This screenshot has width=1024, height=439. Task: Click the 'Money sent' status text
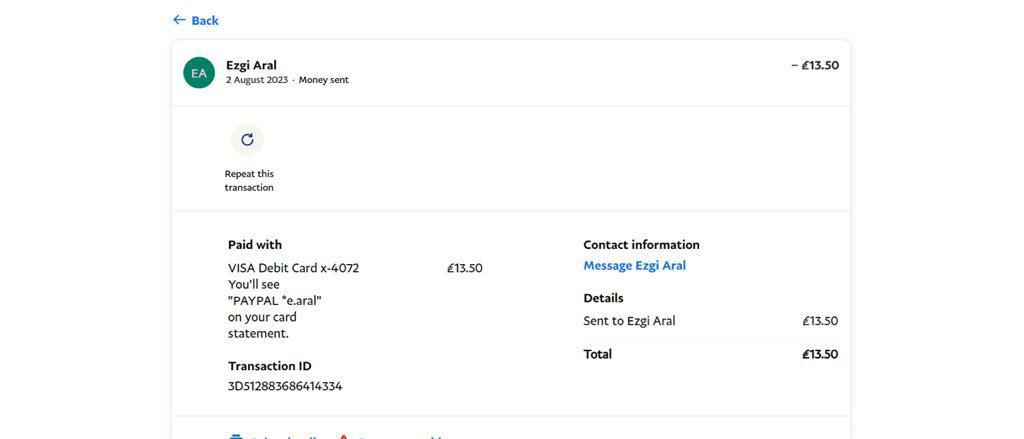tap(324, 80)
